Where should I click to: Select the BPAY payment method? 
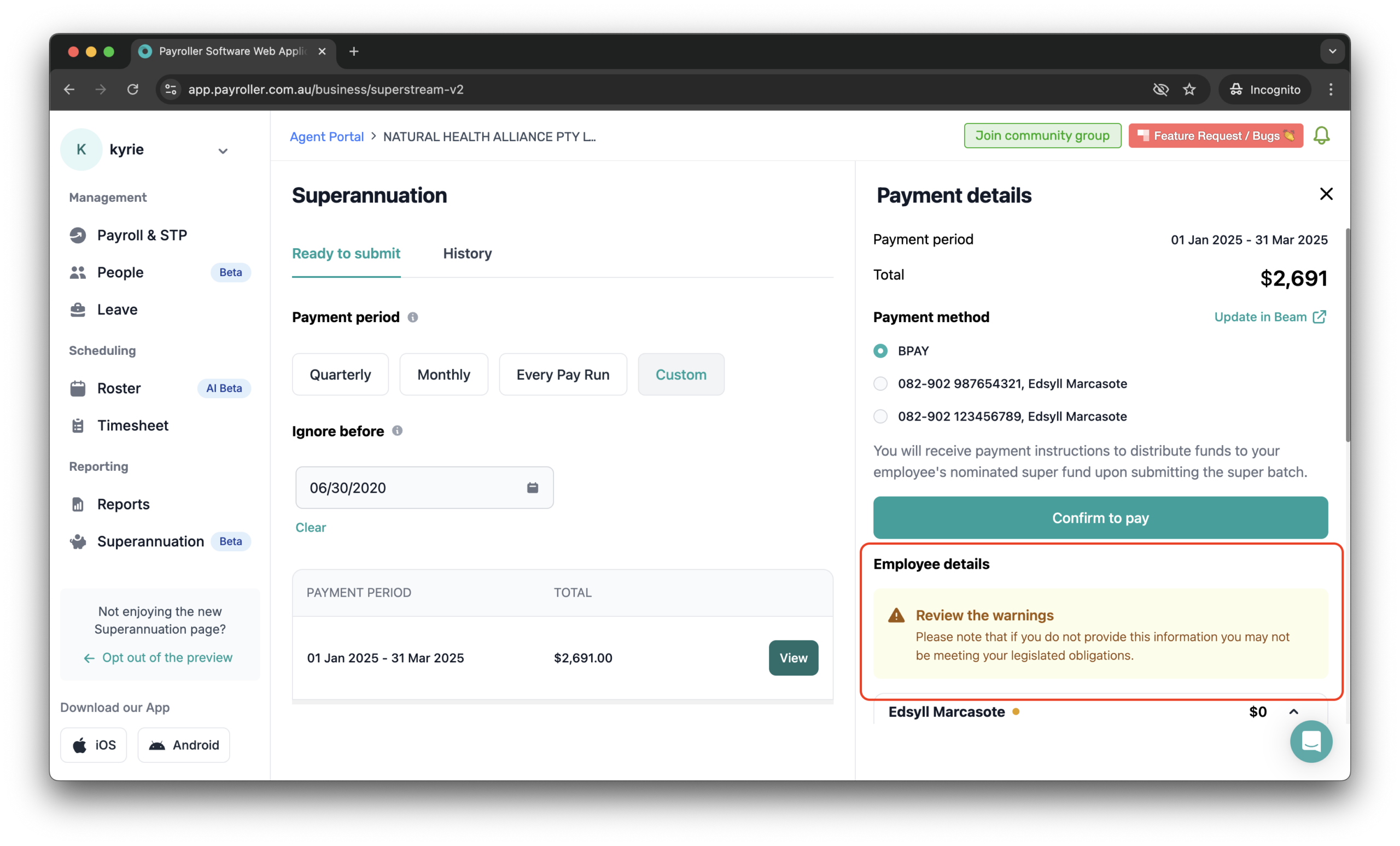[880, 351]
